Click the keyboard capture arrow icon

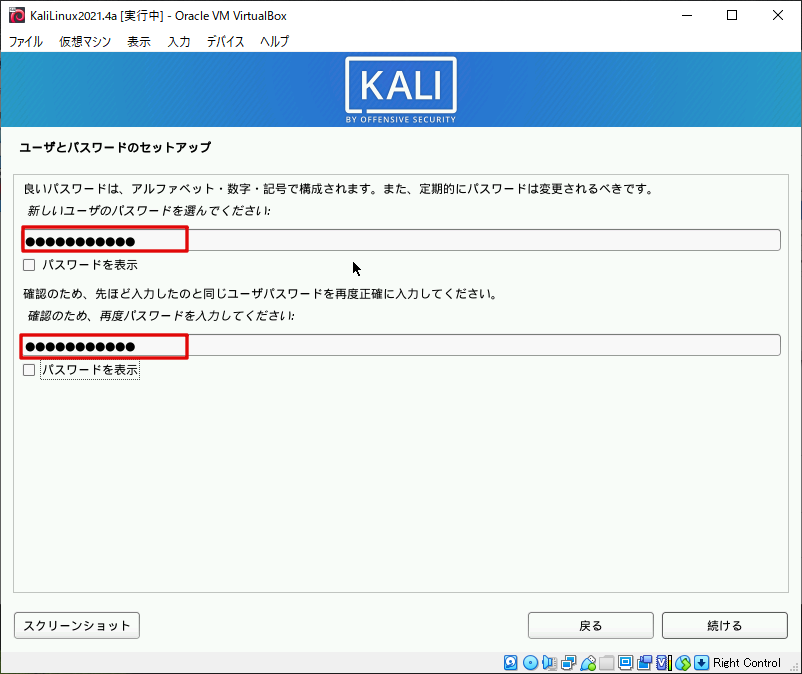pyautogui.click(x=702, y=663)
